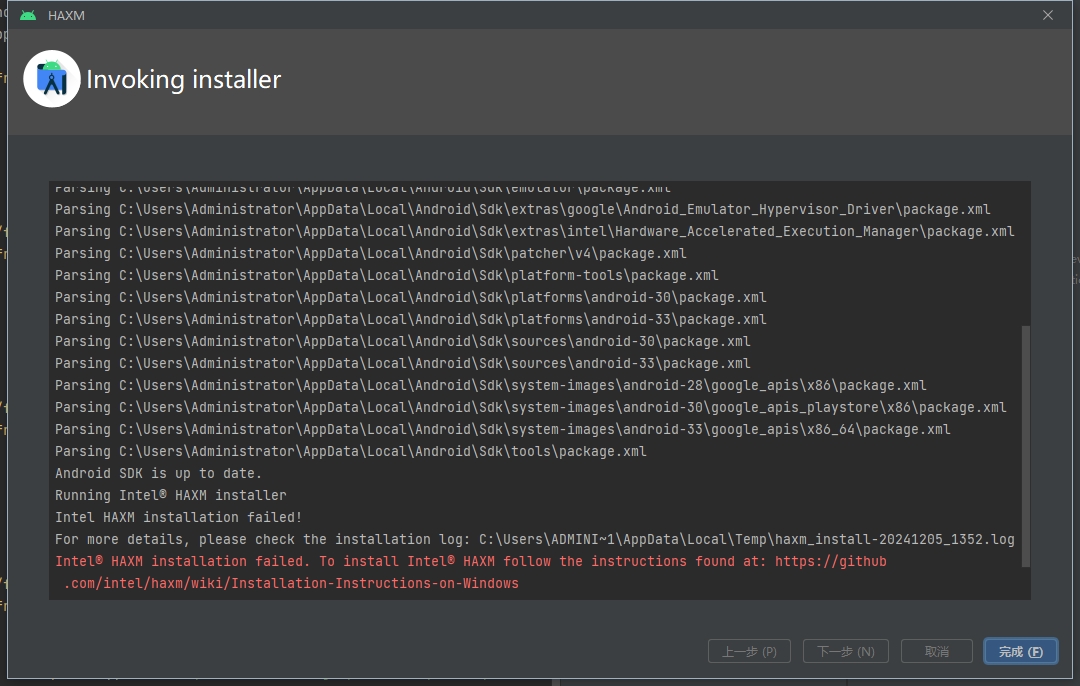Click the android-33 google_apis x86_64 line
This screenshot has width=1080, height=686.
click(503, 429)
